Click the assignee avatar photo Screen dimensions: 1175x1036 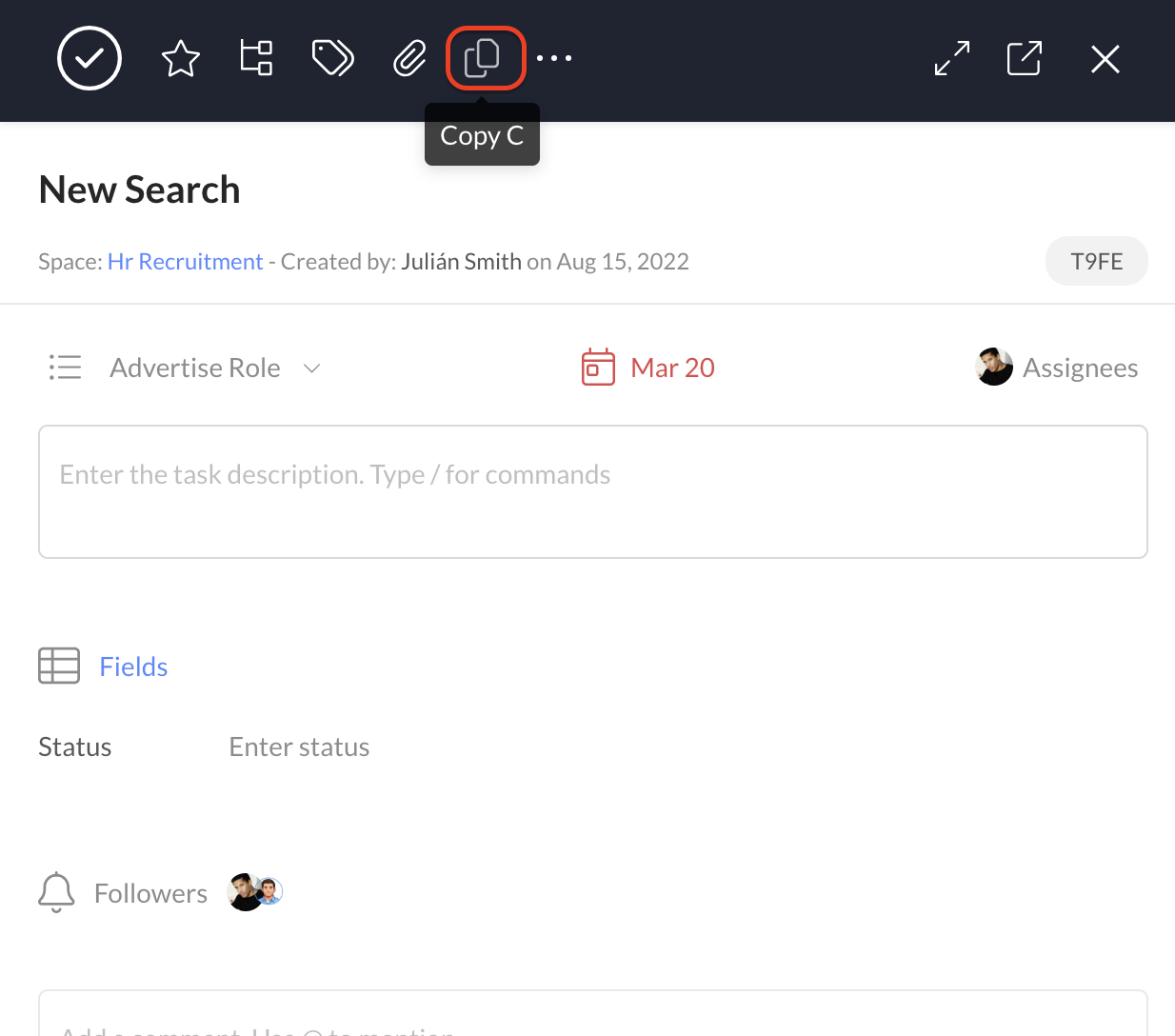tap(994, 367)
